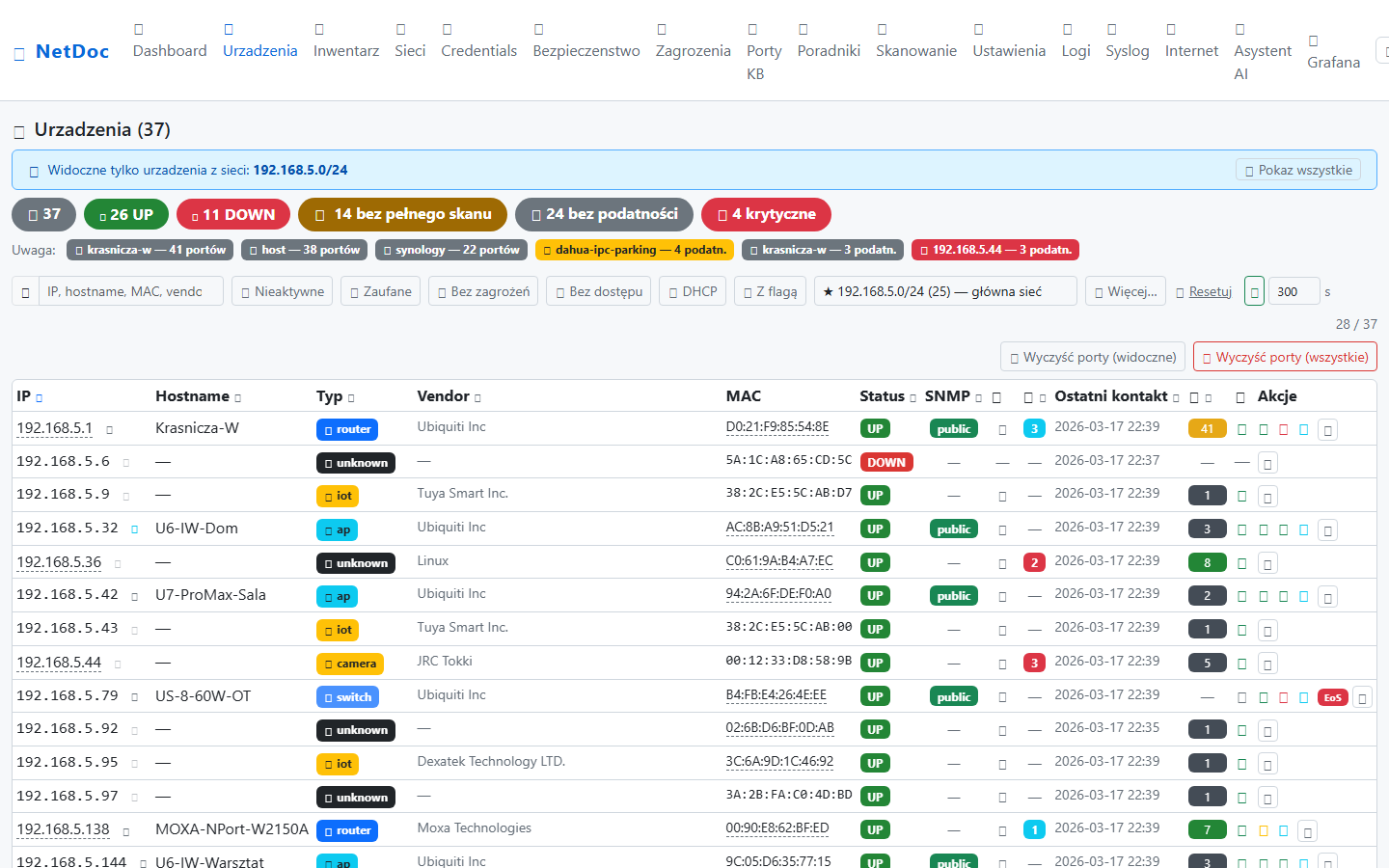The image size is (1389, 868).
Task: Click the cyan action icon in the U6-IW-Dom row
Action: tap(1303, 530)
